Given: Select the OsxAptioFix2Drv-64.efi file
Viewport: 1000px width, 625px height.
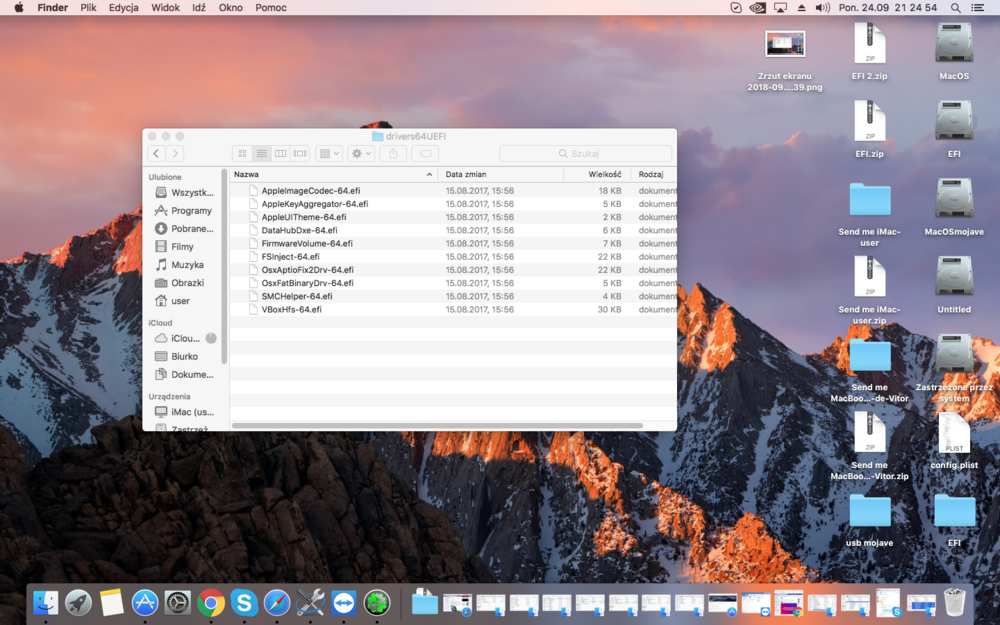Looking at the screenshot, I should pos(307,270).
